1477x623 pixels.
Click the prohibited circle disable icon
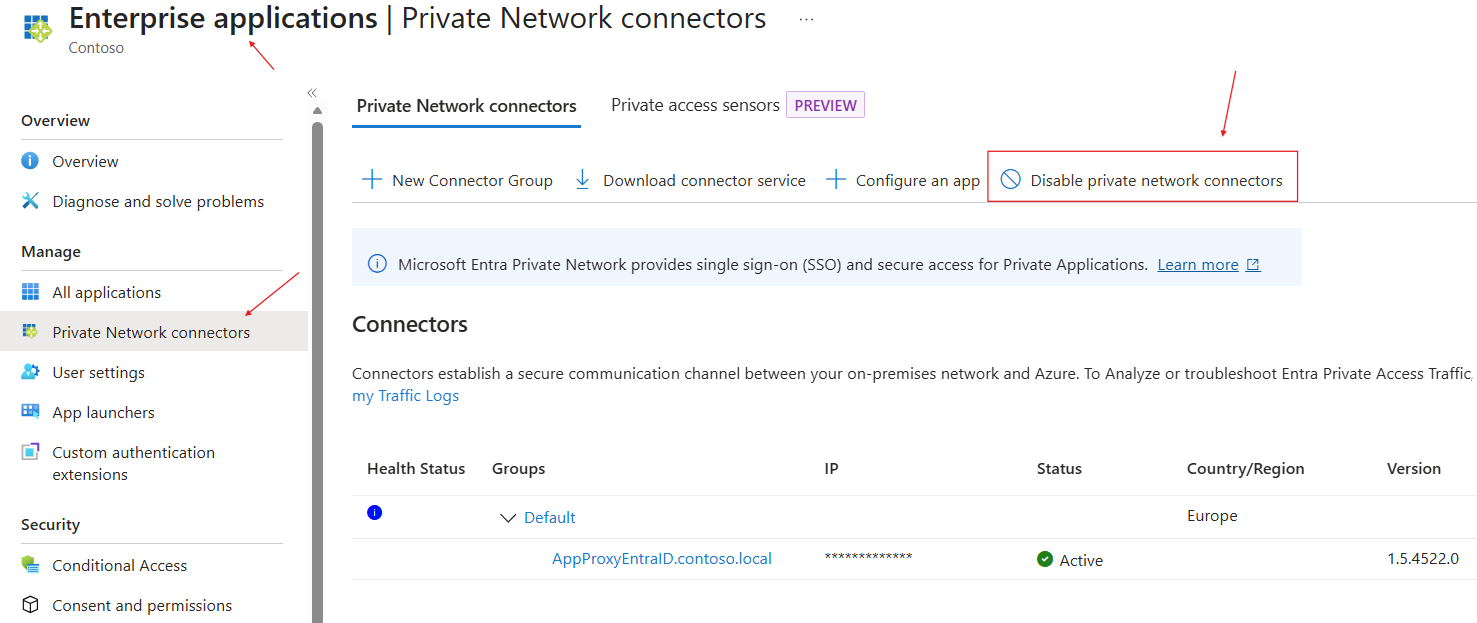pyautogui.click(x=1011, y=180)
